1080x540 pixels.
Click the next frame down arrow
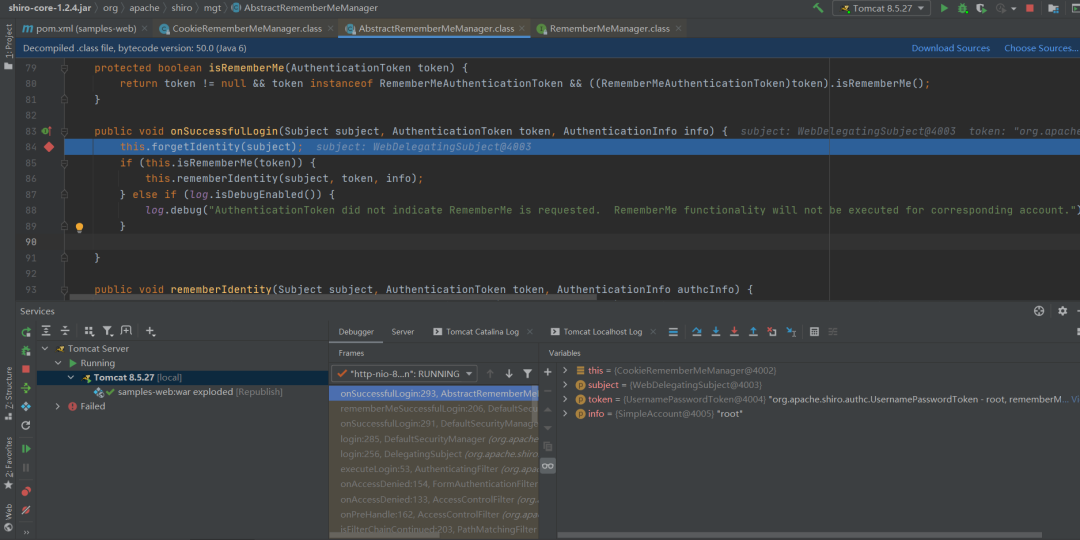(509, 373)
